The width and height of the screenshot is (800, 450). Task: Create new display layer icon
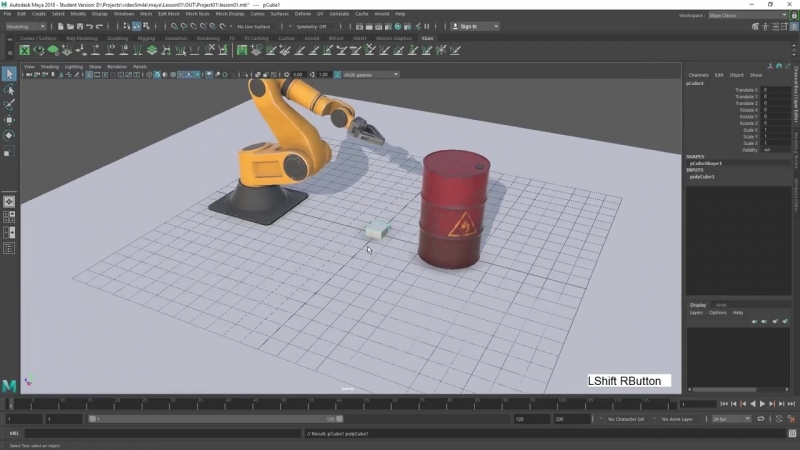tap(775, 321)
